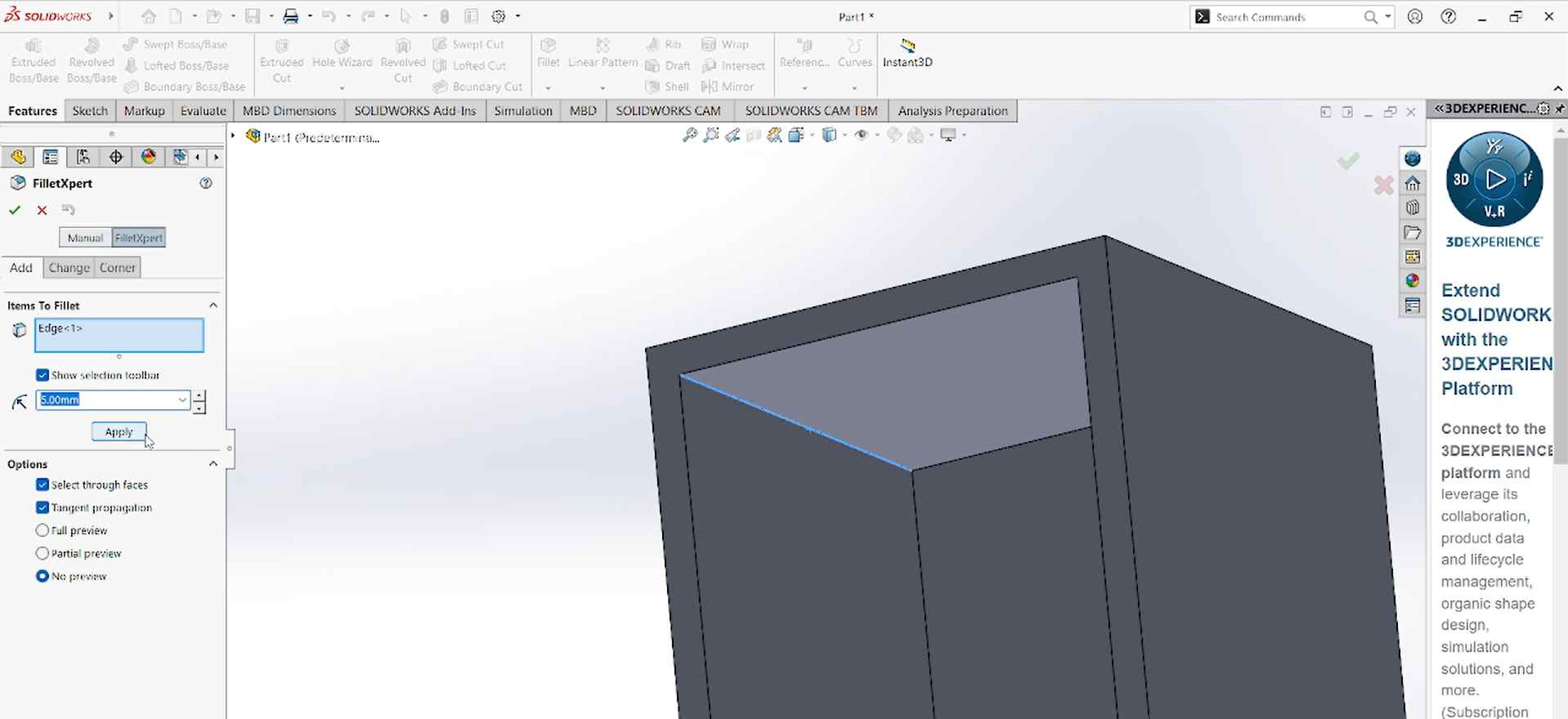
Task: Toggle Select through faces checkbox
Action: coord(43,485)
